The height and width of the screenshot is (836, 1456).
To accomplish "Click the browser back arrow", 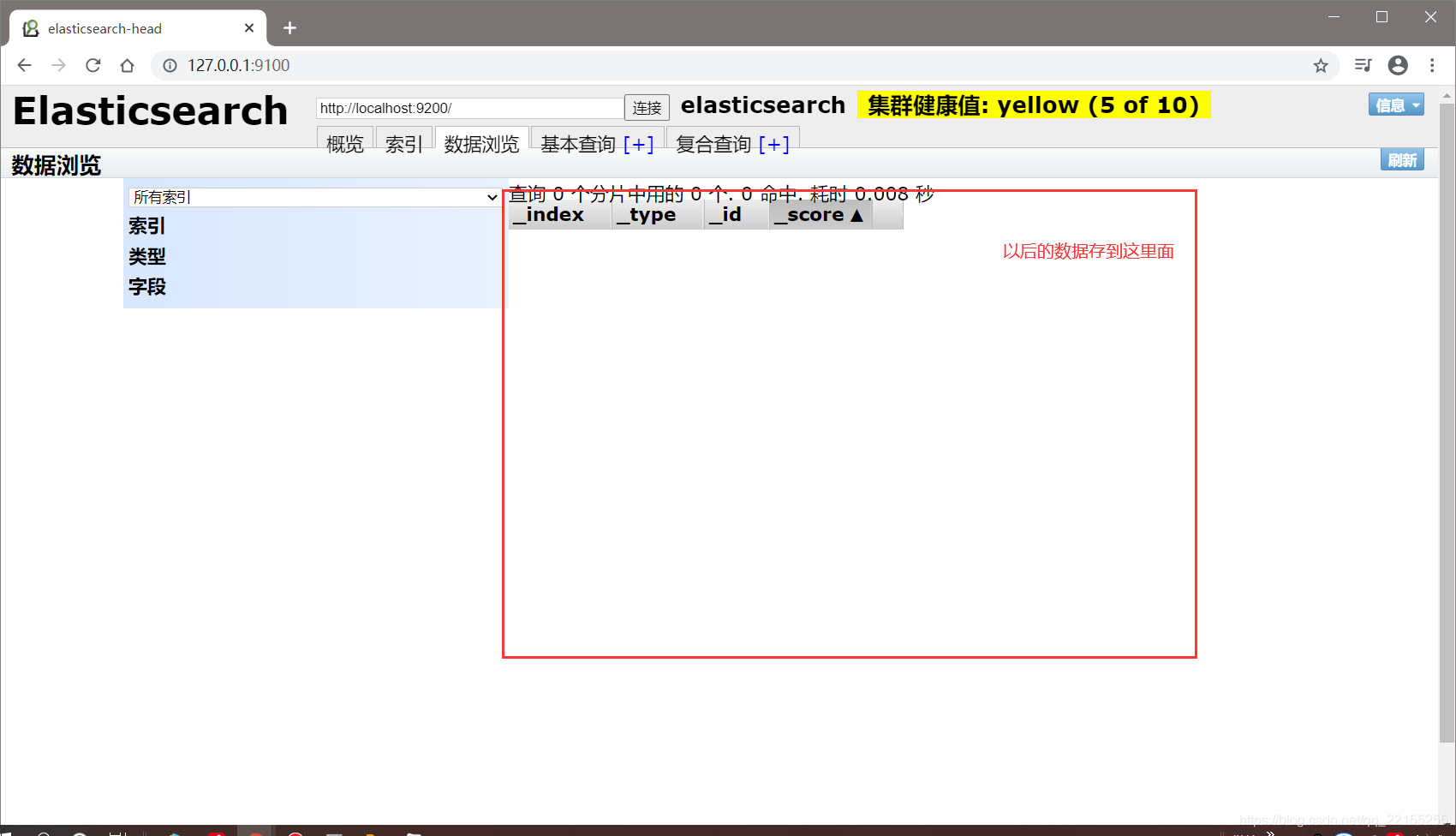I will (x=24, y=65).
